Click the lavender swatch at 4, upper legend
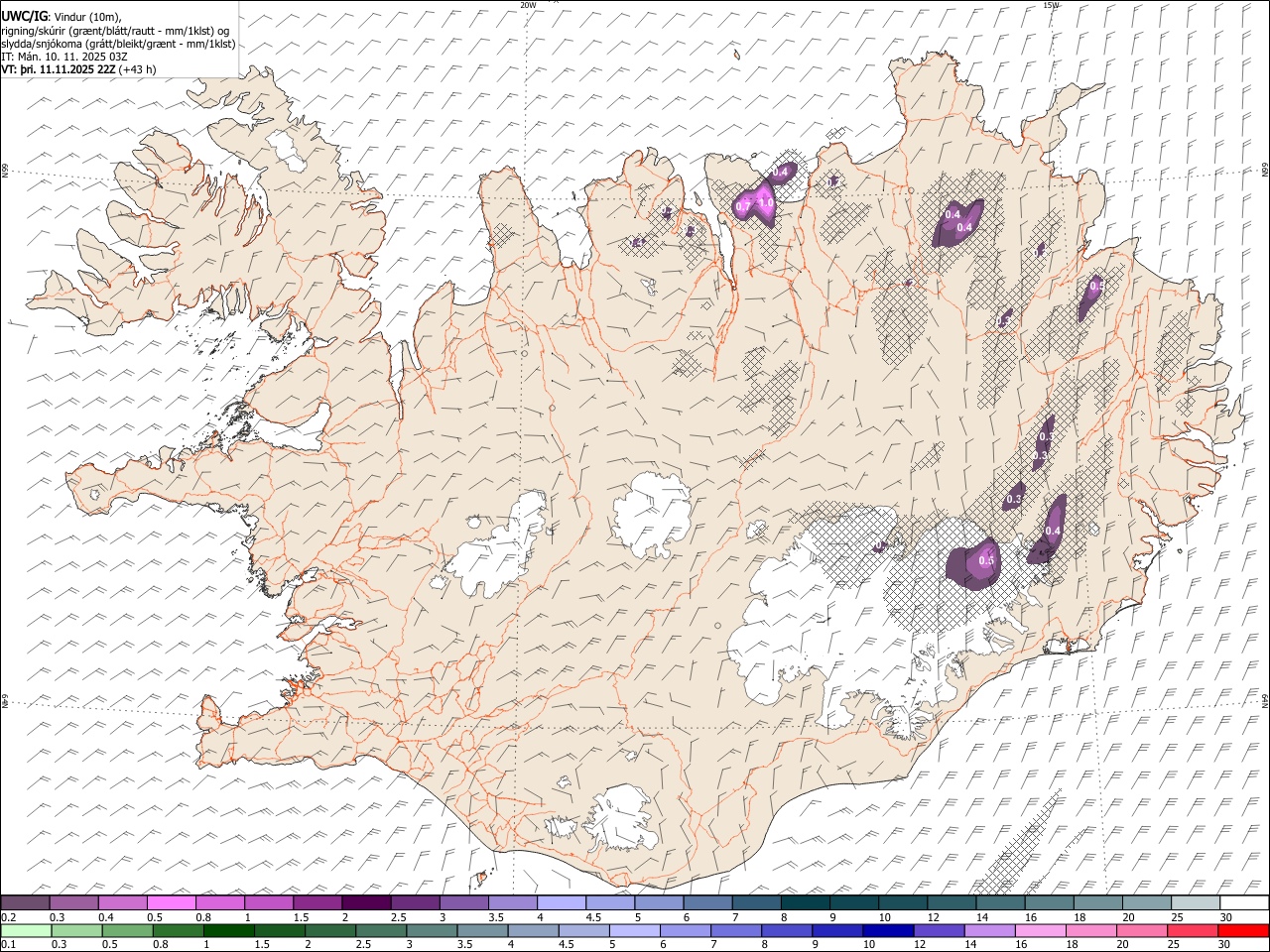This screenshot has width=1270, height=952. 561,902
